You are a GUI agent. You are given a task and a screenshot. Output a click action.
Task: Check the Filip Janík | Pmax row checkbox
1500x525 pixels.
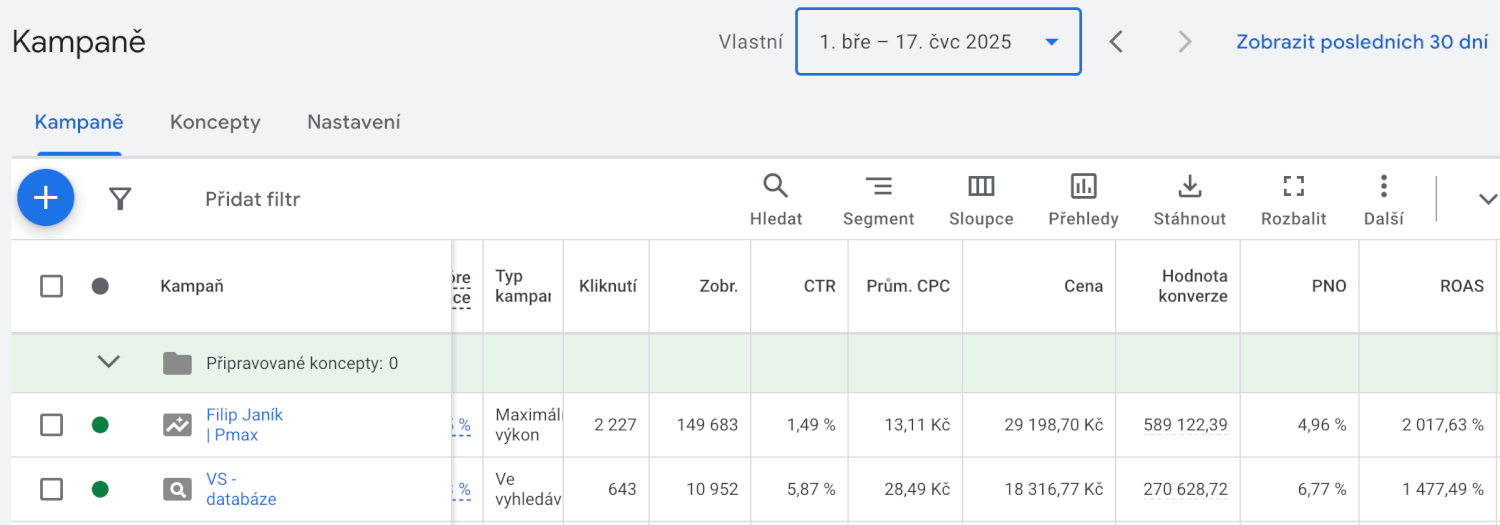(x=51, y=425)
